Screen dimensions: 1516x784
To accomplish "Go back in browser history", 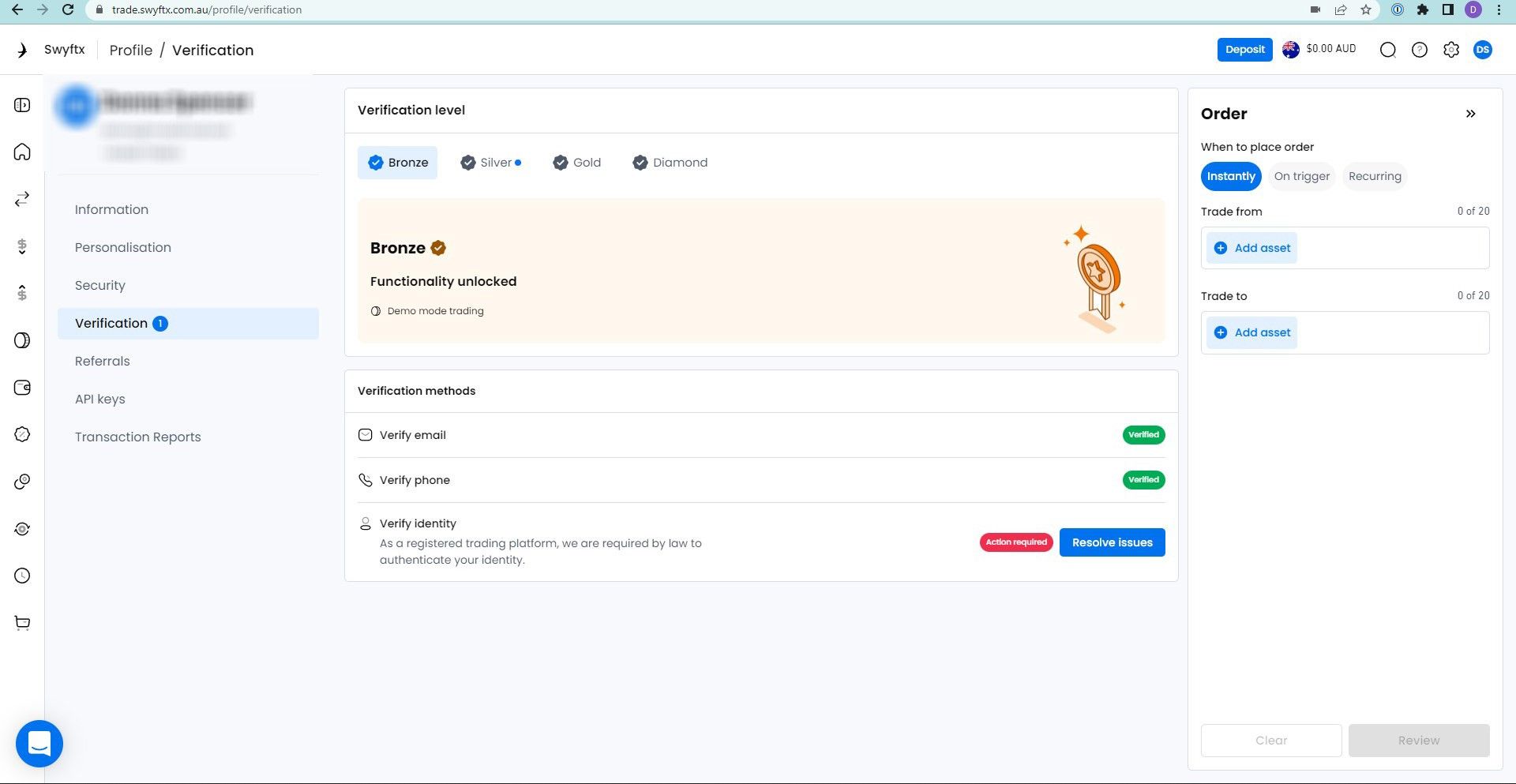I will coord(17,10).
